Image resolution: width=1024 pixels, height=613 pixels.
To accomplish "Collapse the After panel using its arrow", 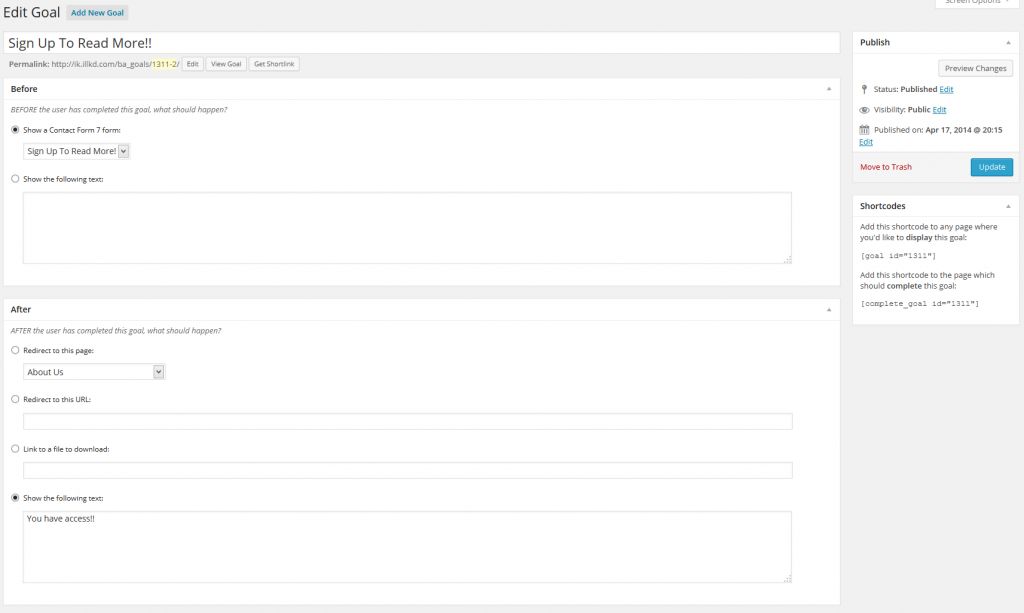I will point(828,310).
